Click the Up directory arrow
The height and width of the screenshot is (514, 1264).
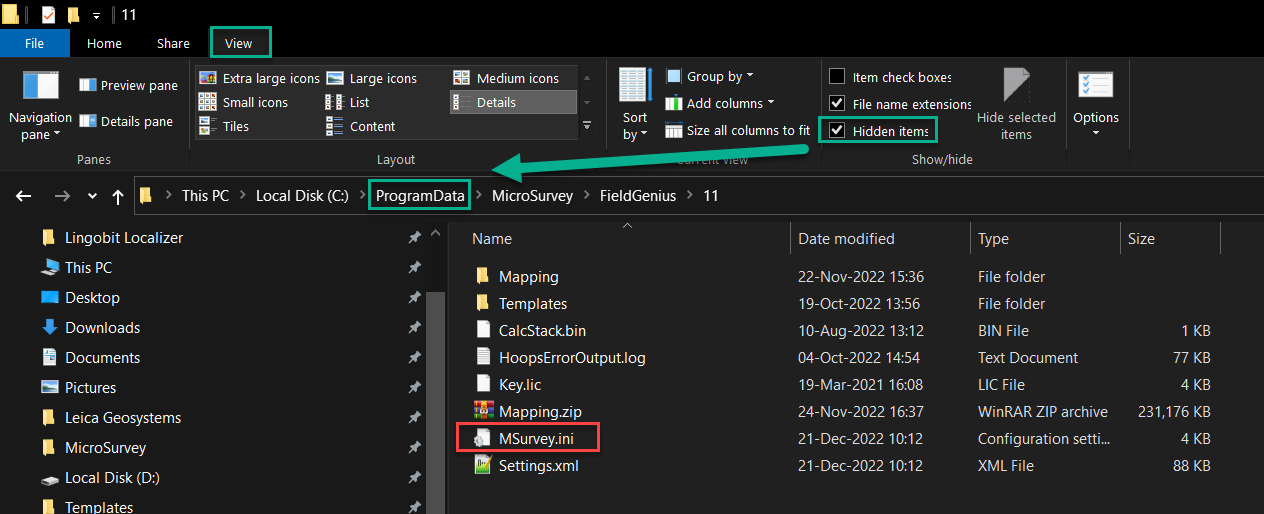pyautogui.click(x=118, y=196)
